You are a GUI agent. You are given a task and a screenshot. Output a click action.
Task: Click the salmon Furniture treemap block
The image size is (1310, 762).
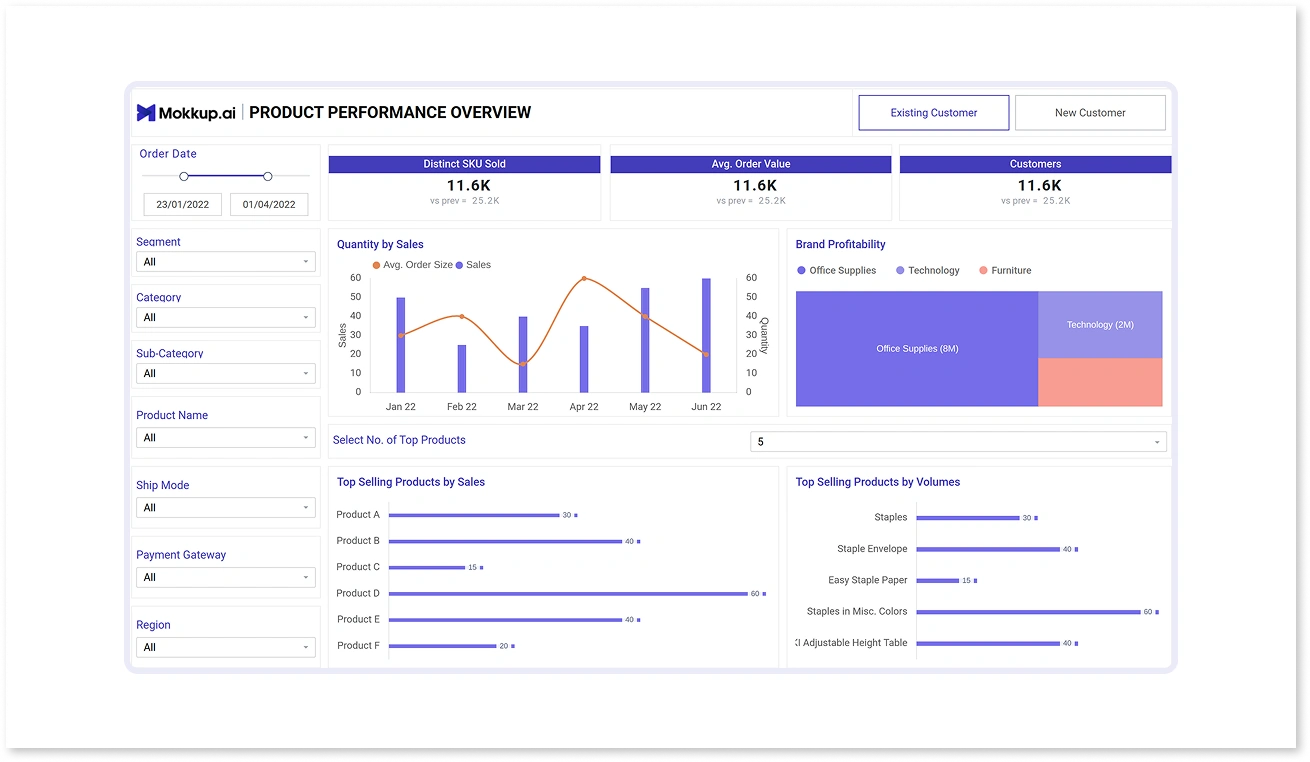tap(1100, 383)
